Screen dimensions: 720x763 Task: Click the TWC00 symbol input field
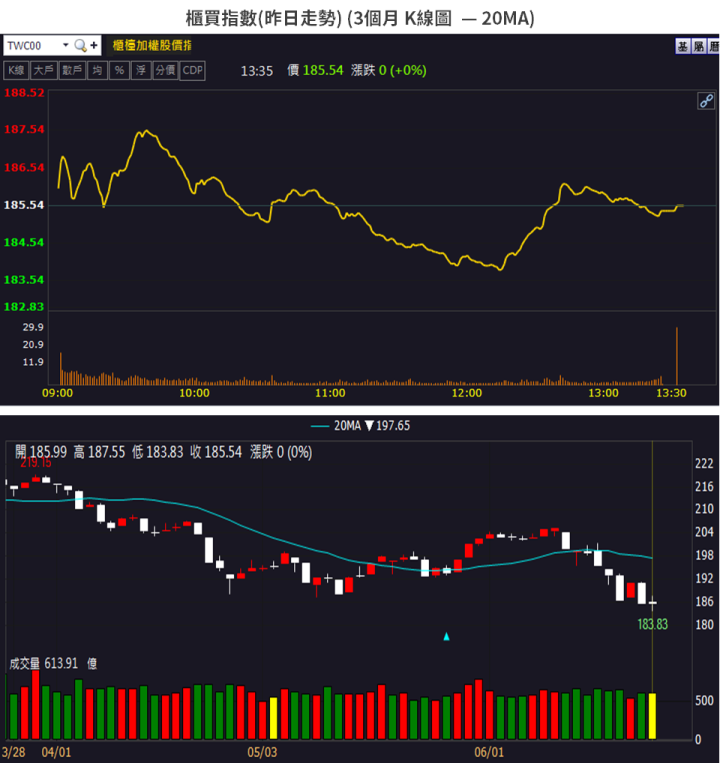pyautogui.click(x=32, y=45)
